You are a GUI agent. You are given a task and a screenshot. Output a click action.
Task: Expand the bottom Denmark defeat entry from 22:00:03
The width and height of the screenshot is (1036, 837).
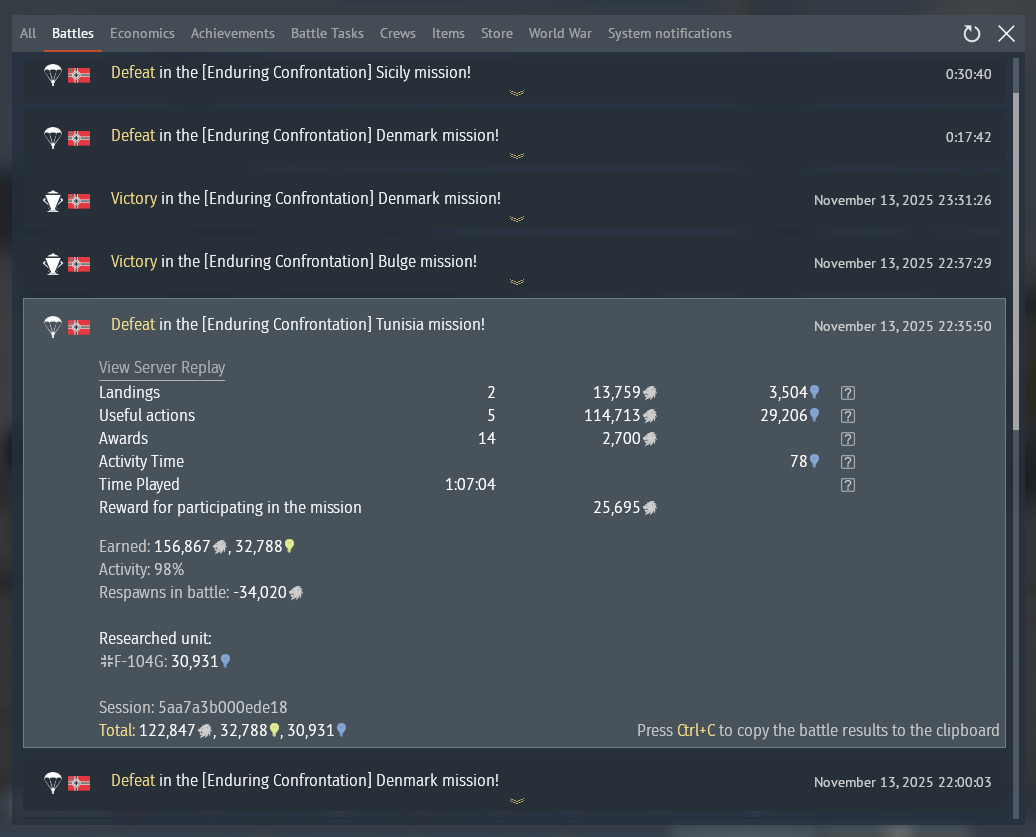coord(517,800)
